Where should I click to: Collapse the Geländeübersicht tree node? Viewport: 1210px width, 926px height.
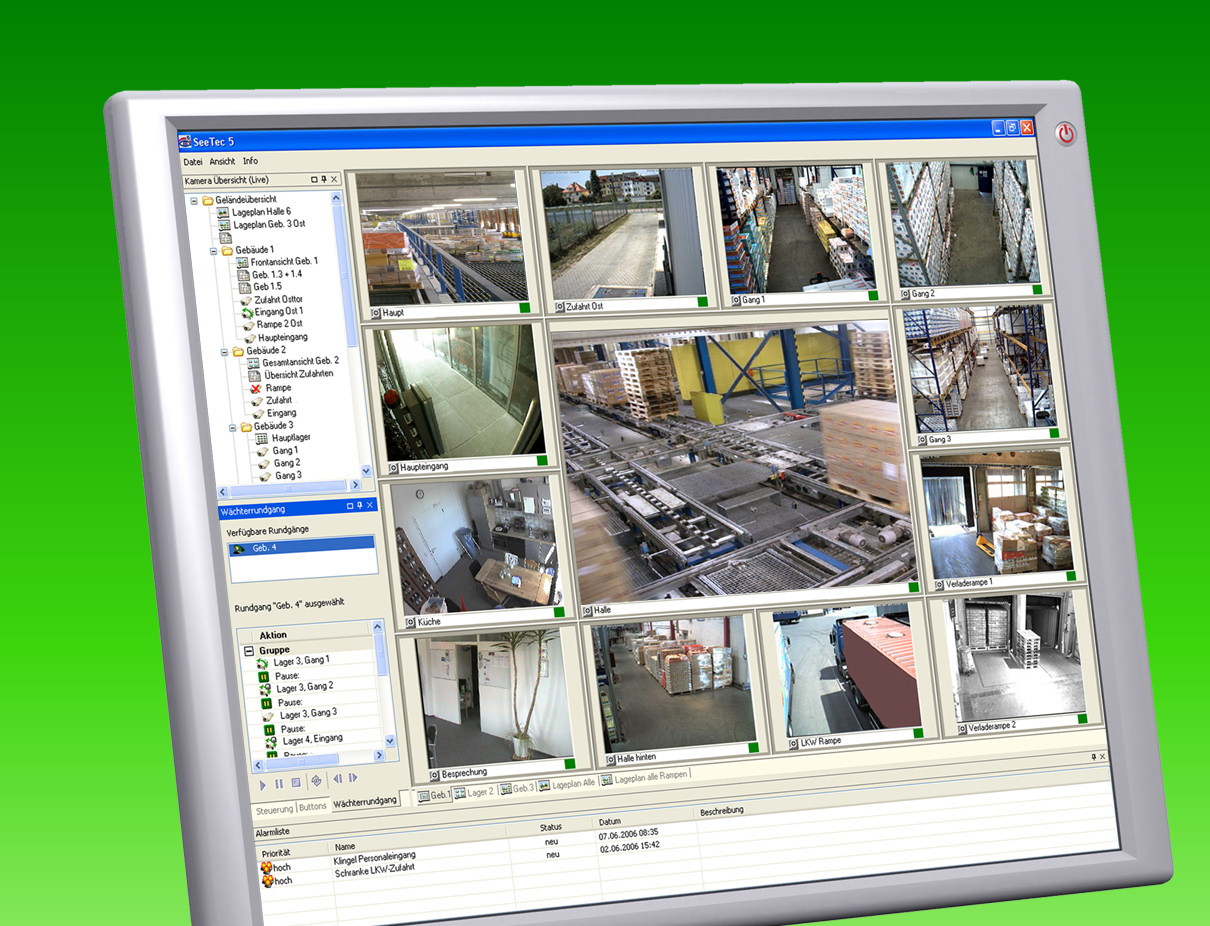point(193,200)
